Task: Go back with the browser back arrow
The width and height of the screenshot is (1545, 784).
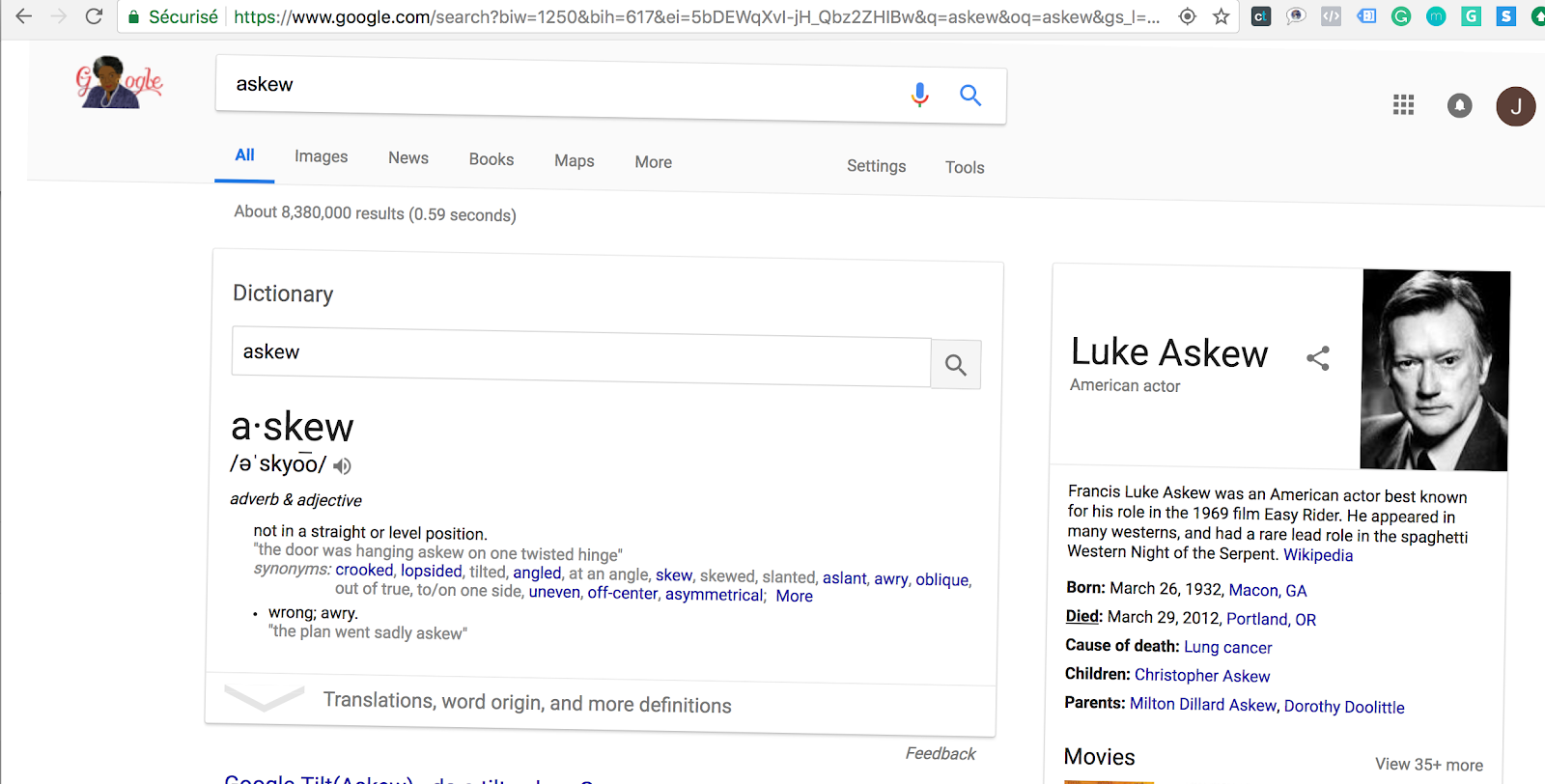Action: point(24,16)
